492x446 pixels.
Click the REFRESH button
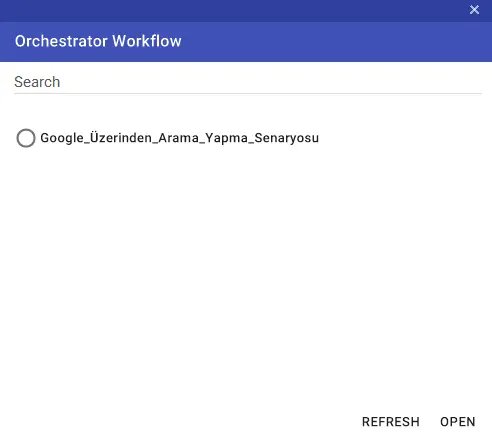[391, 422]
